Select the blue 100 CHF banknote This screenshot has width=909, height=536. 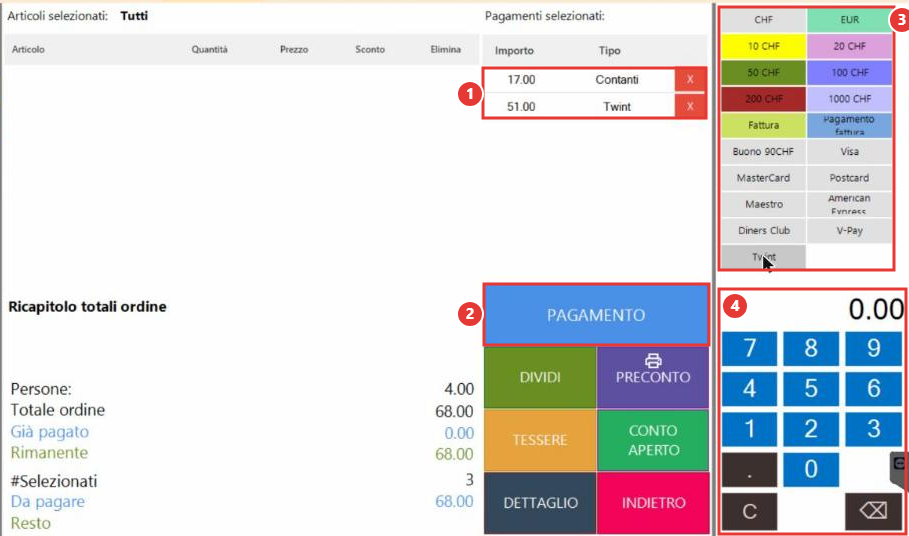[849, 72]
